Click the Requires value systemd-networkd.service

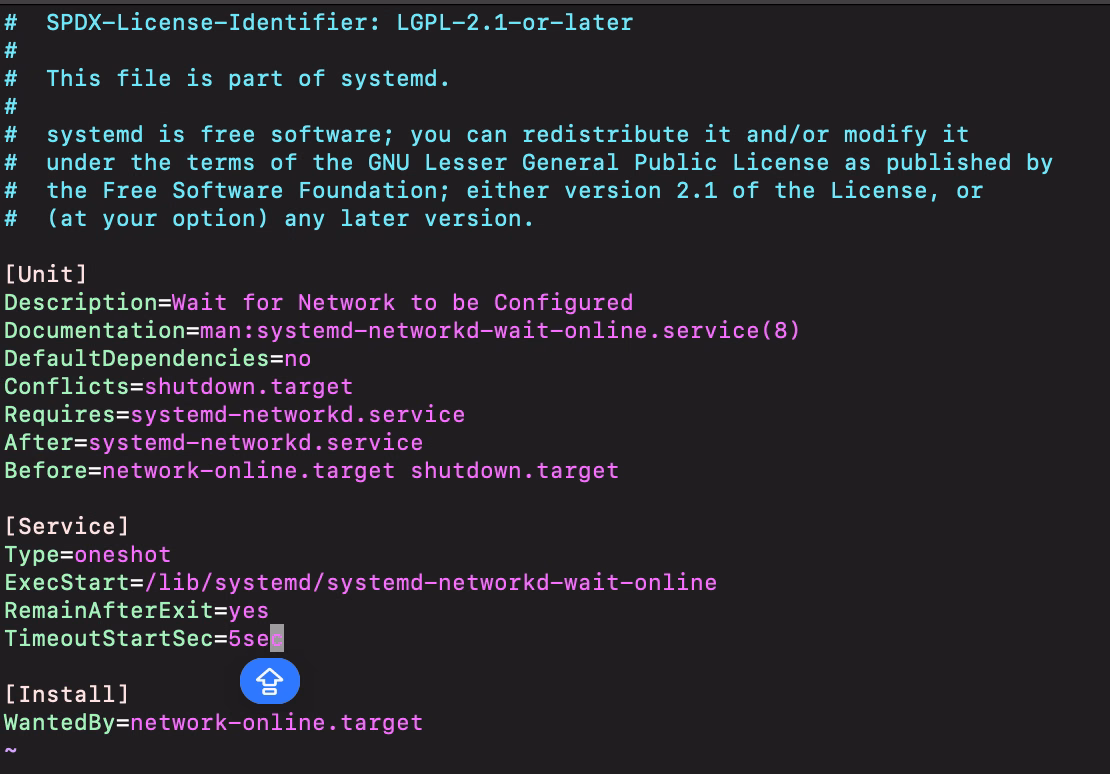297,415
